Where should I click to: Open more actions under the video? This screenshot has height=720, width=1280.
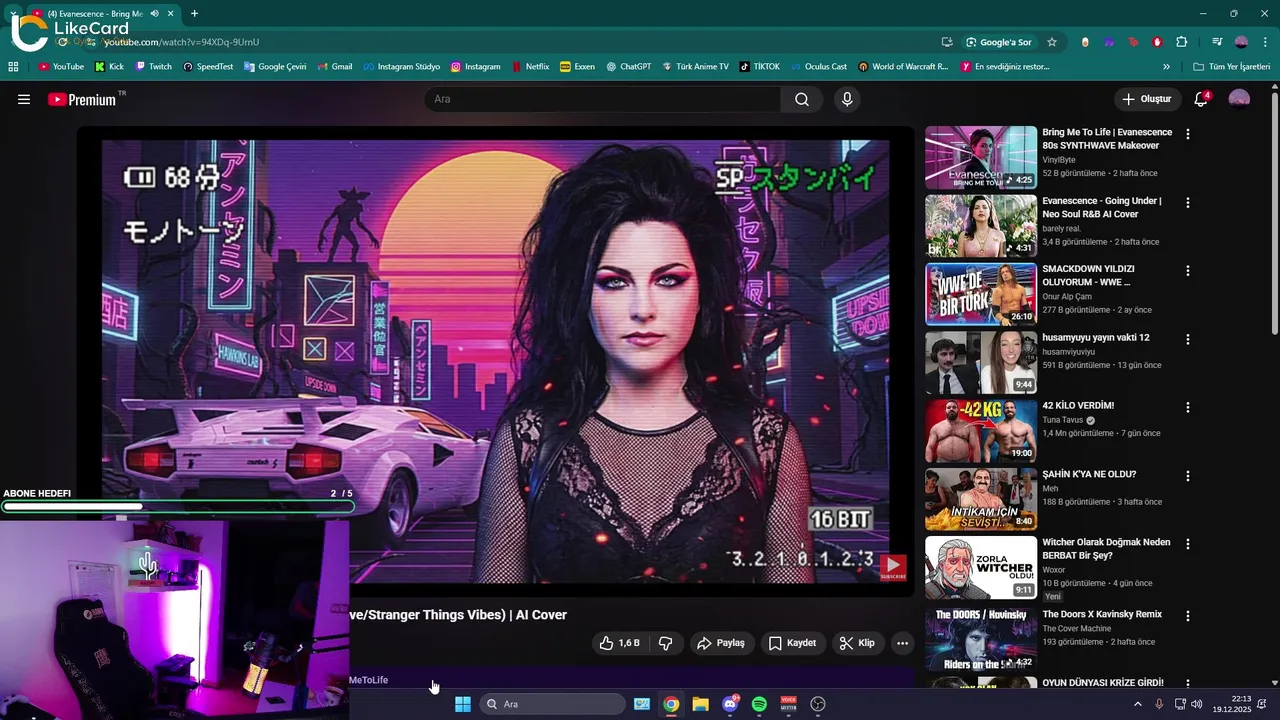(902, 643)
